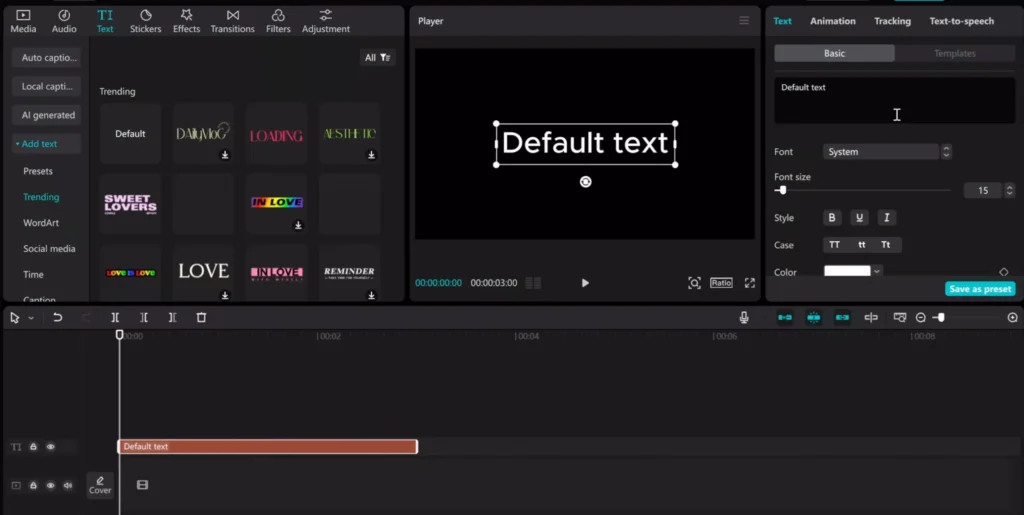Image resolution: width=1024 pixels, height=515 pixels.
Task: Lock the main video track
Action: coord(33,485)
